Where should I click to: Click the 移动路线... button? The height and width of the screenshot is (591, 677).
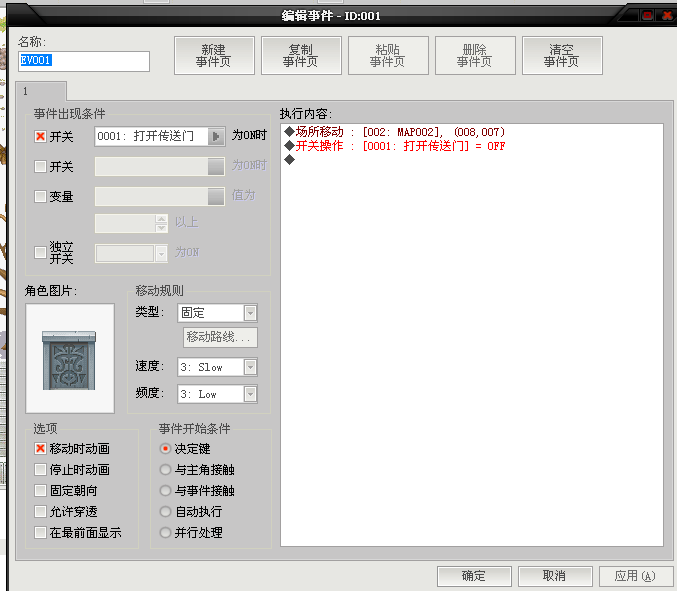[220, 337]
